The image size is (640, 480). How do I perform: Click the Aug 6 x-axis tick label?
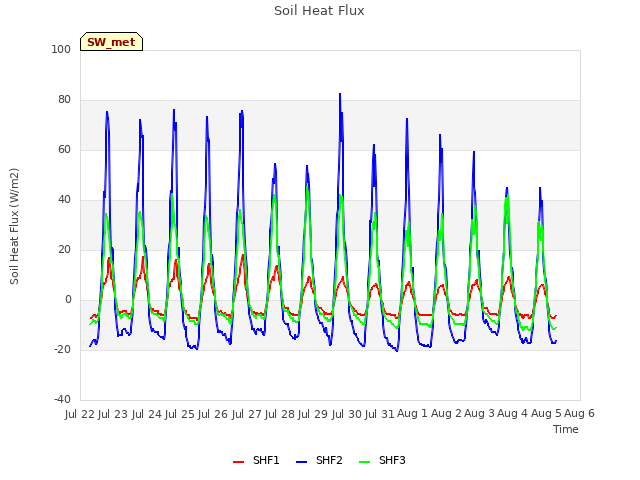(x=580, y=414)
